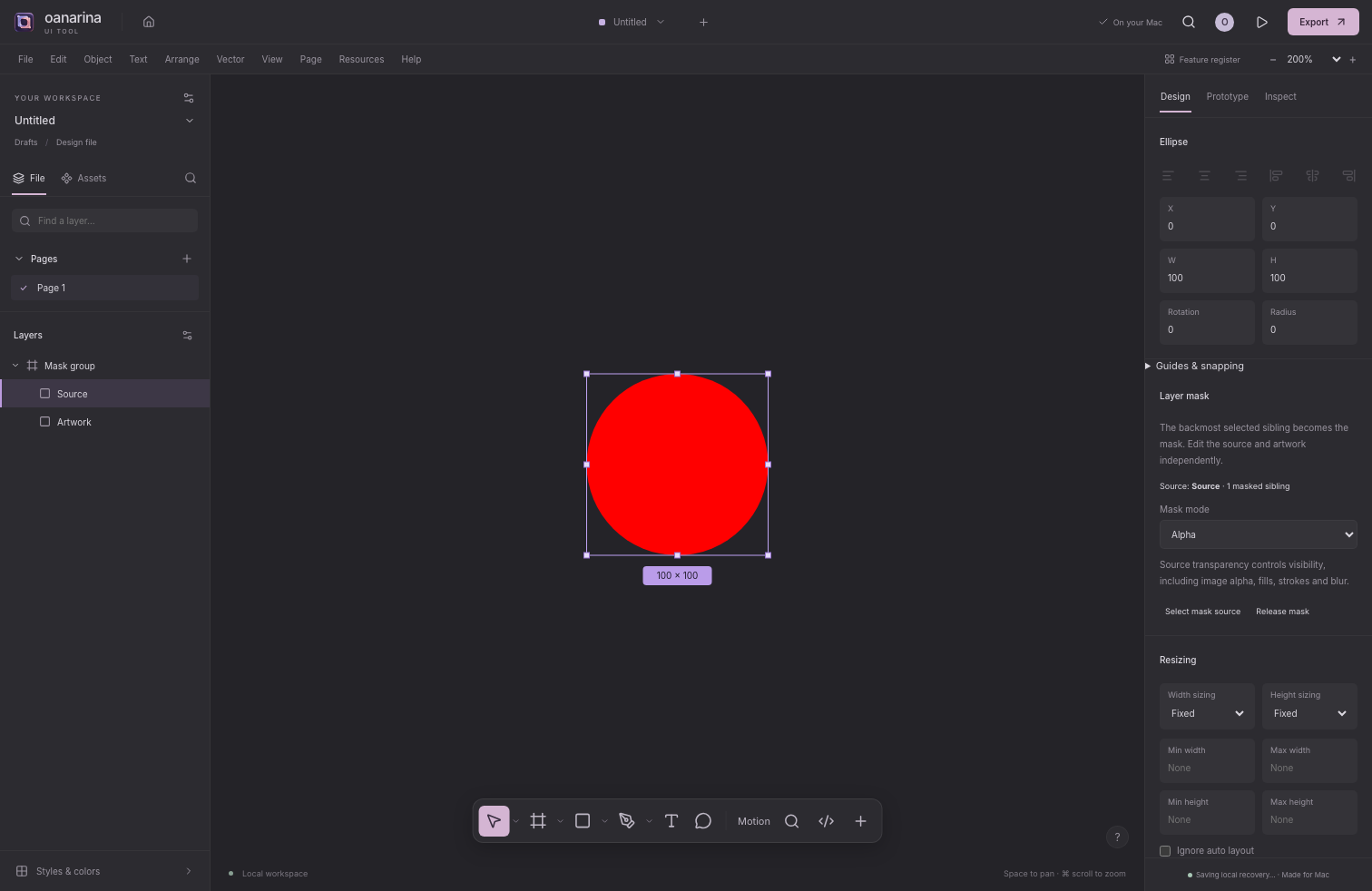Open the zoom level dropdown arrow
Image resolution: width=1372 pixels, height=891 pixels.
pos(1336,59)
